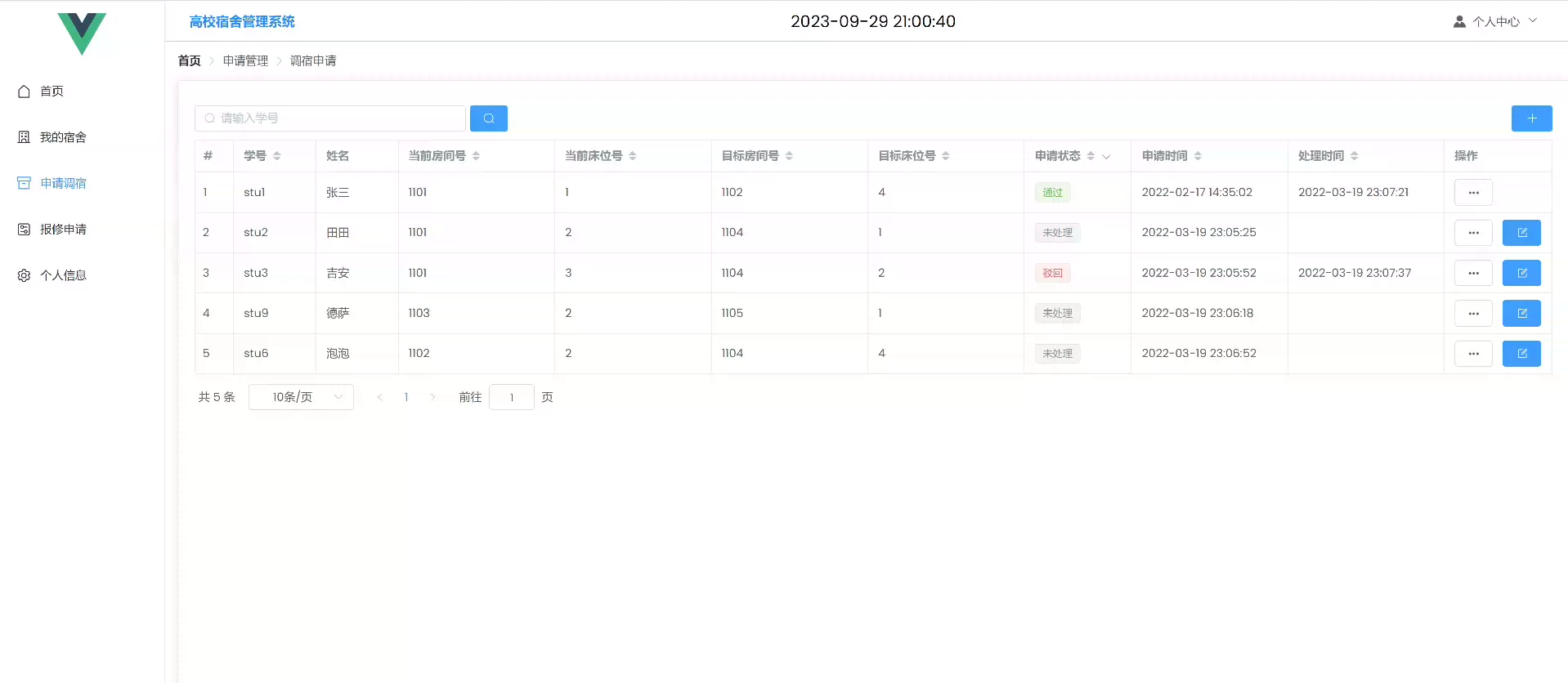
Task: Click the edit icon for stu6 row
Action: (x=1521, y=354)
